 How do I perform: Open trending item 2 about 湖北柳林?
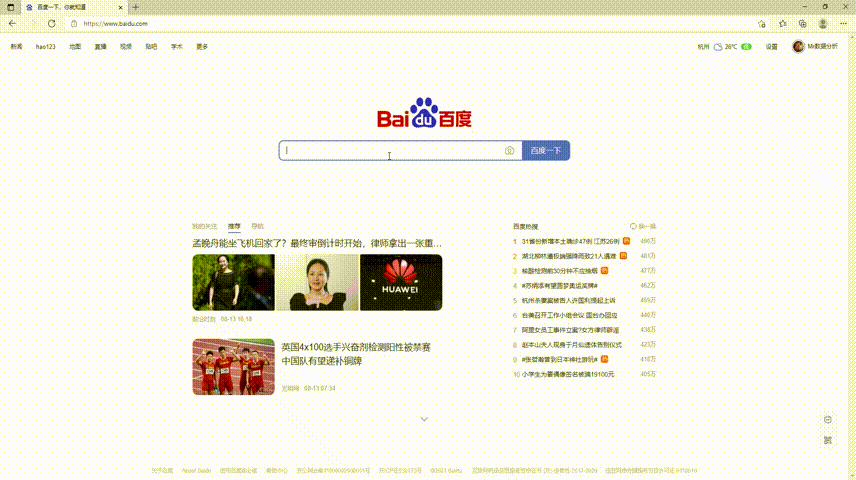[x=569, y=256]
